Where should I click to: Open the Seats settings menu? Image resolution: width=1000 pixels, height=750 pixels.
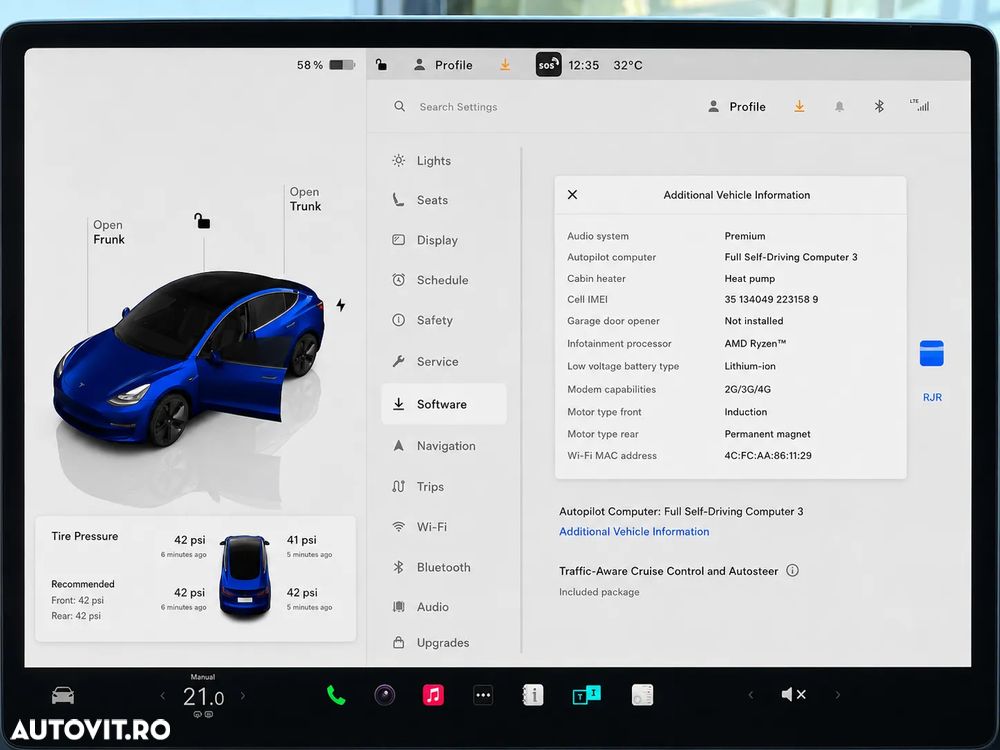tap(420, 200)
